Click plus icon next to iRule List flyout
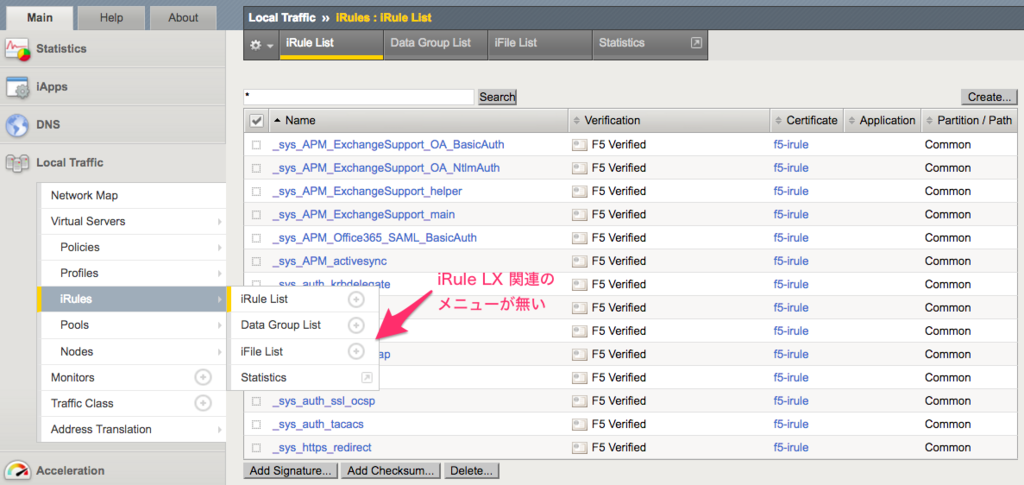This screenshot has height=485, width=1024. (355, 300)
